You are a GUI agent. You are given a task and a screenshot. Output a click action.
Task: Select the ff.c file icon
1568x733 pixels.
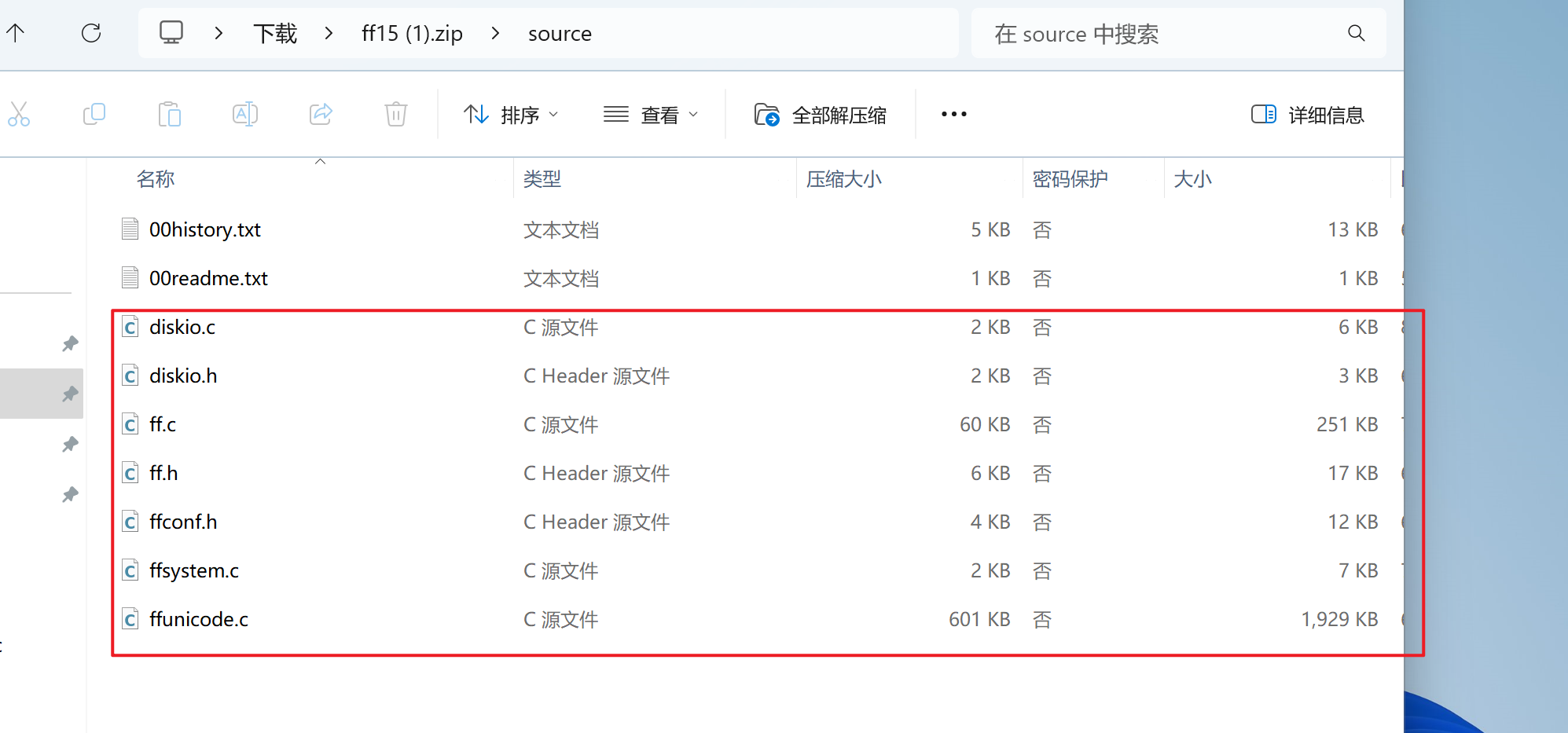(x=130, y=424)
